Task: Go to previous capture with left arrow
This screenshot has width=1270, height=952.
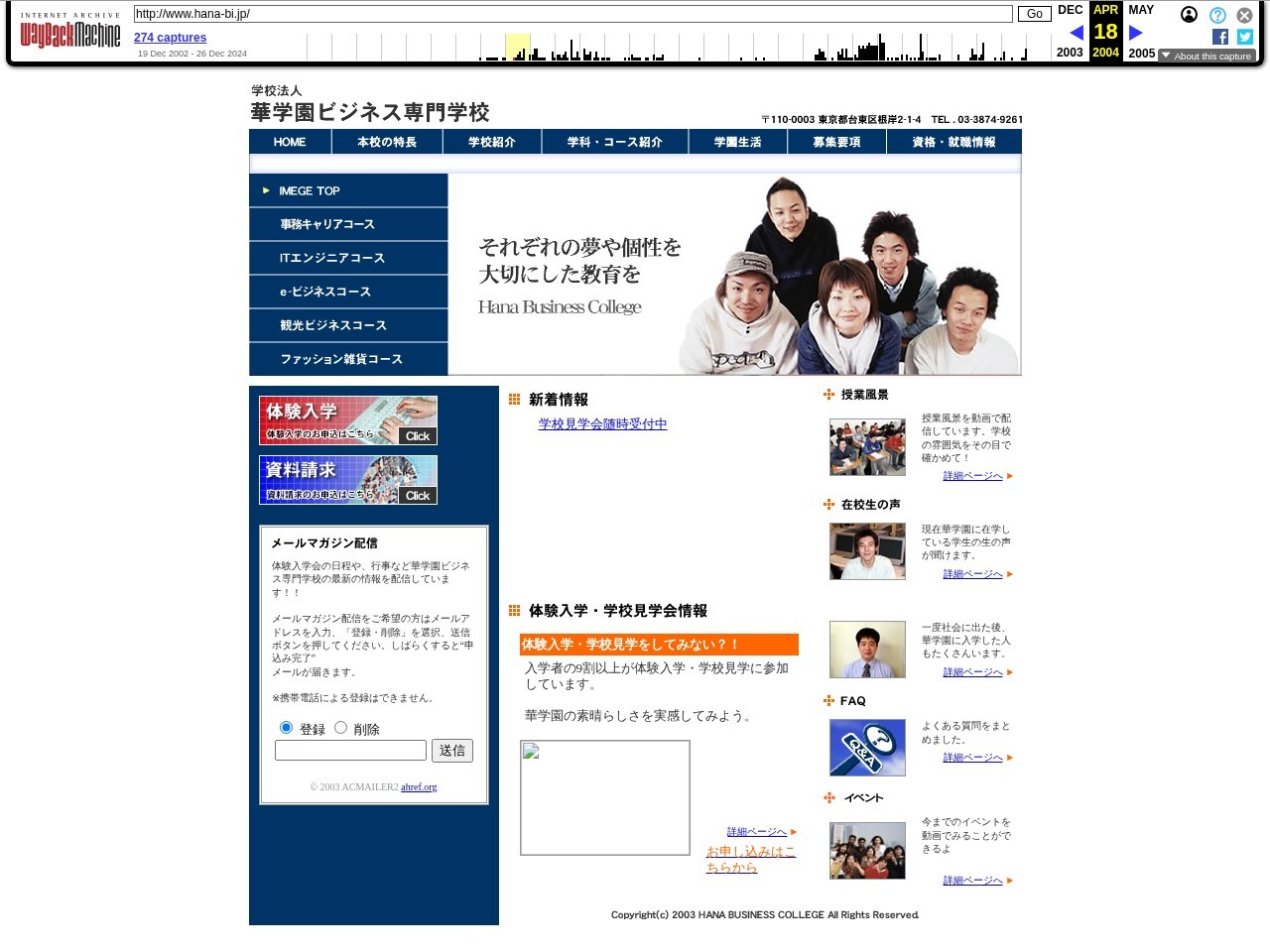Action: click(x=1076, y=33)
